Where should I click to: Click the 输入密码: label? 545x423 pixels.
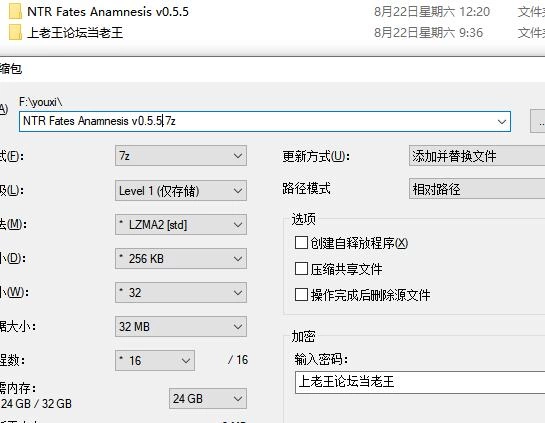click(321, 359)
